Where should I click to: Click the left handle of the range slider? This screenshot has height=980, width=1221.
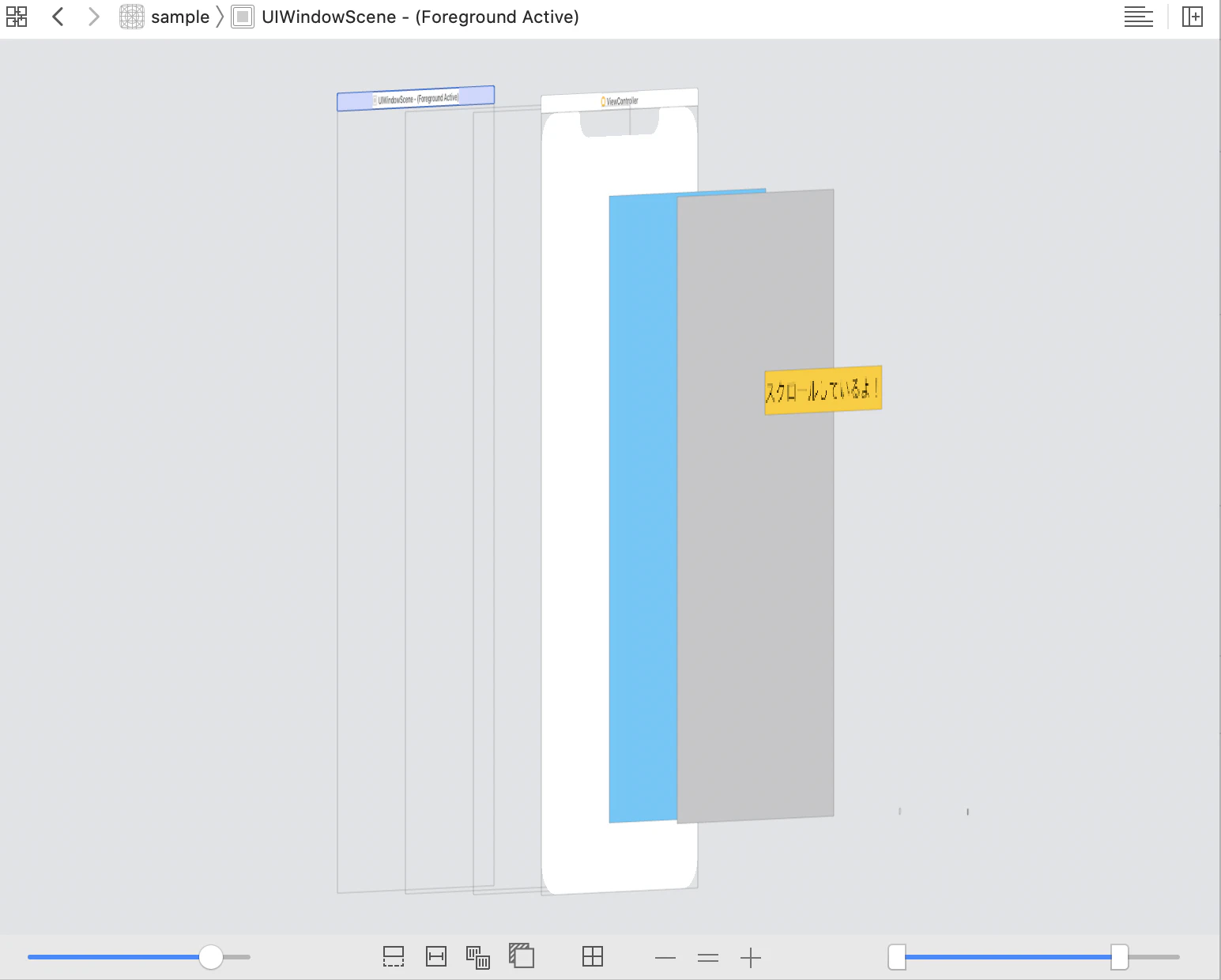pyautogui.click(x=897, y=957)
